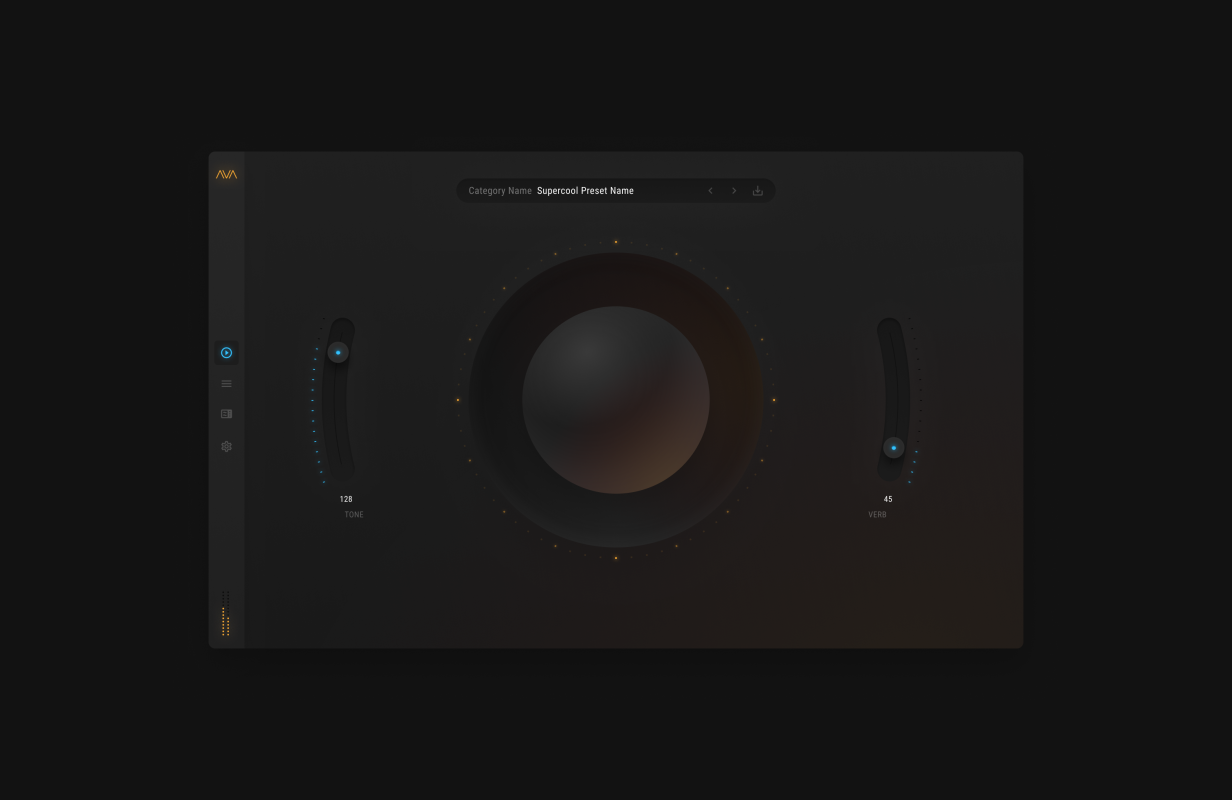Go to the previous preset
Viewport: 1232px width, 800px height.
tap(710, 191)
